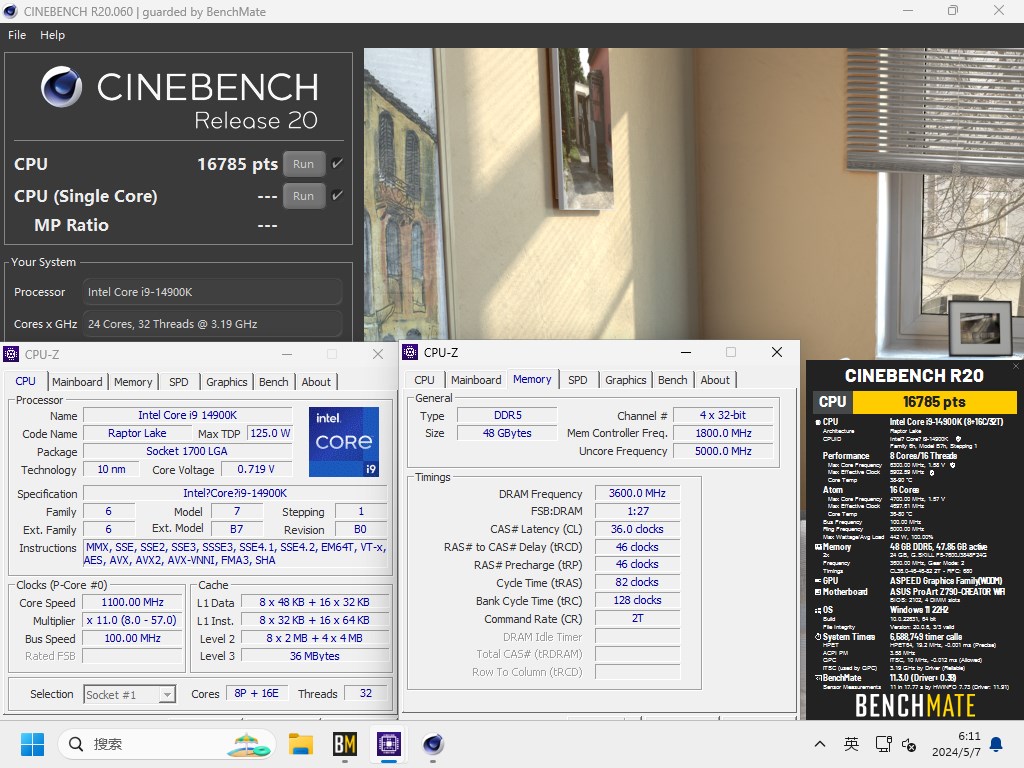Click the Code Name Raptor Lake value
The width and height of the screenshot is (1024, 768).
point(137,434)
